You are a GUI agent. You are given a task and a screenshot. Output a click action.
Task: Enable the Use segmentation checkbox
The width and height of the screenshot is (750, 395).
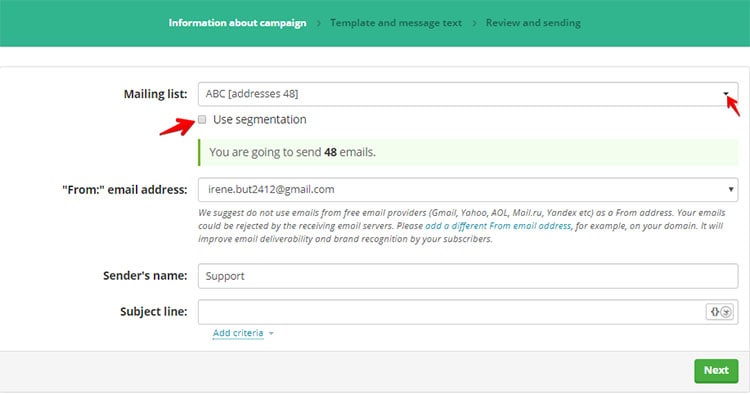pos(202,120)
